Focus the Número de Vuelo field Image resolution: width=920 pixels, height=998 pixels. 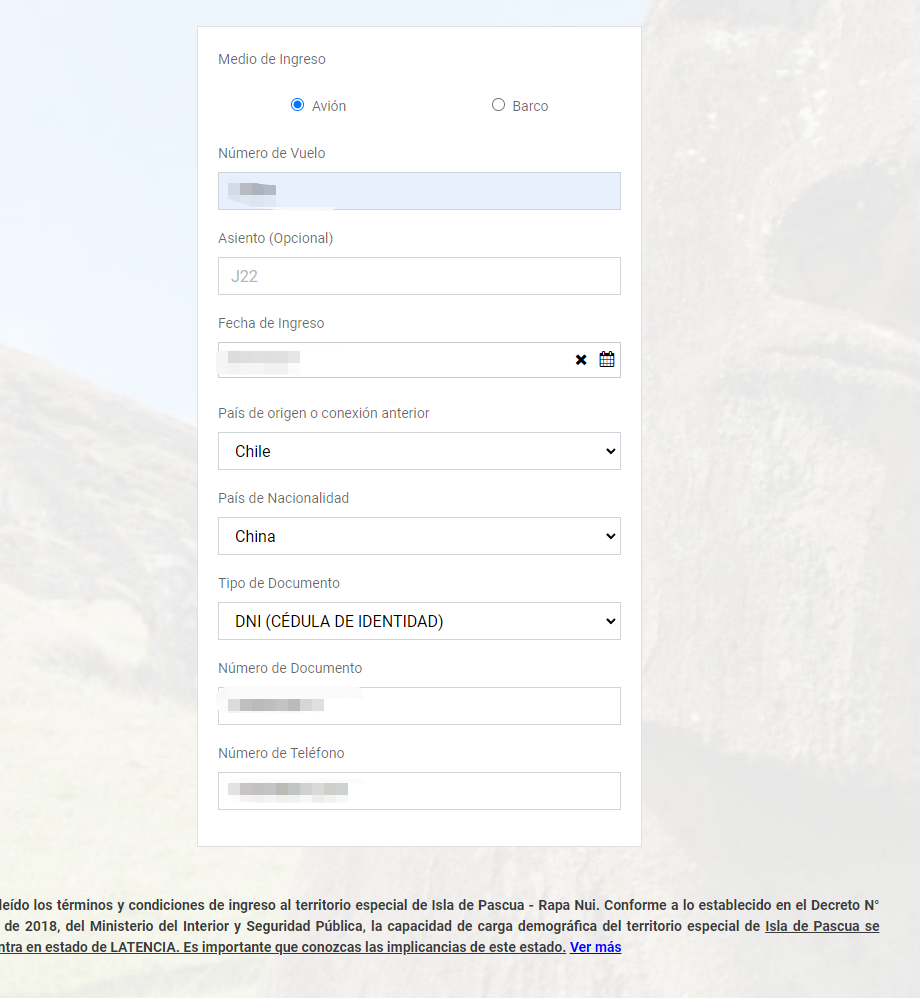(x=419, y=191)
